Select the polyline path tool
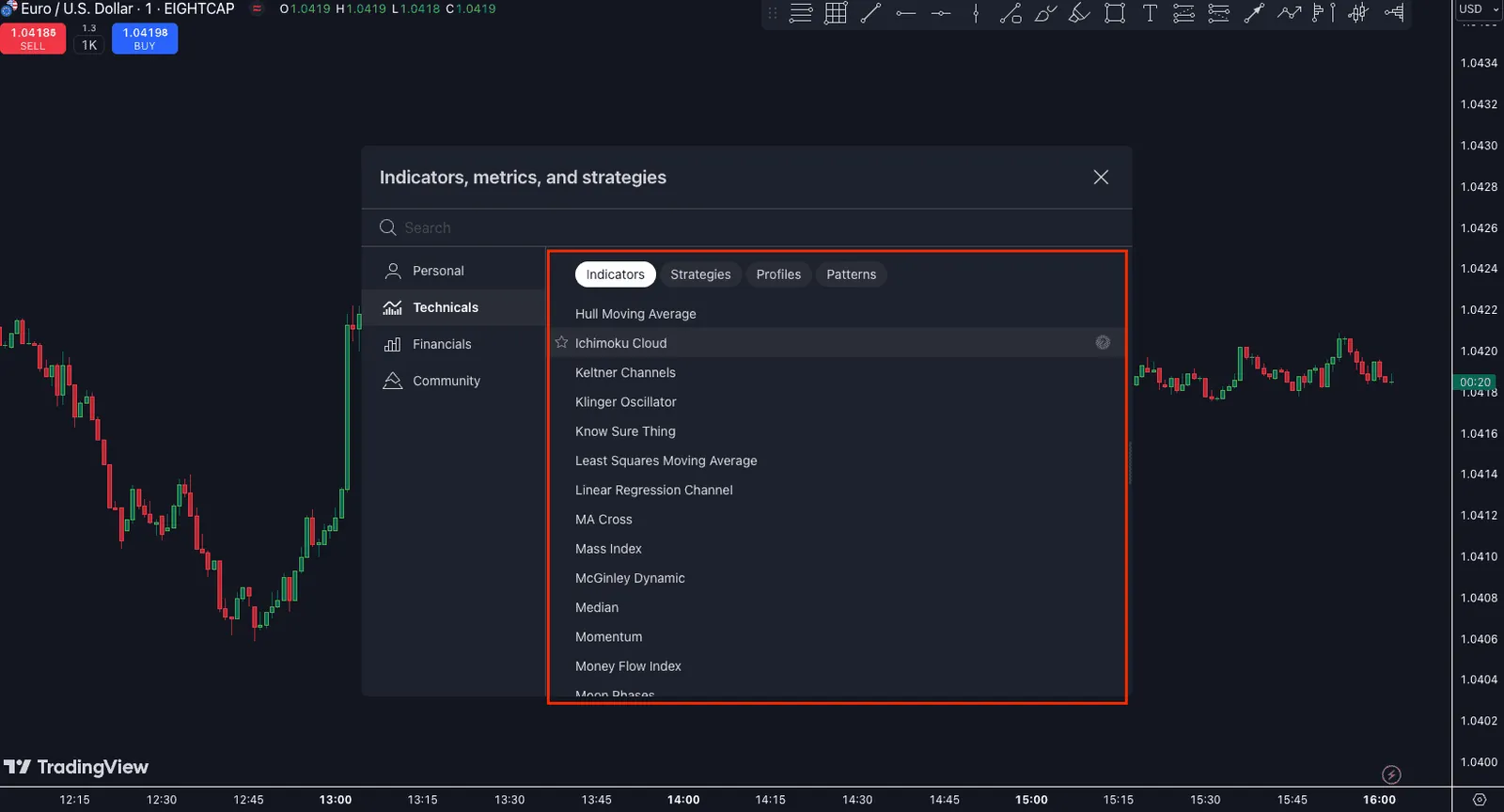 (1289, 13)
